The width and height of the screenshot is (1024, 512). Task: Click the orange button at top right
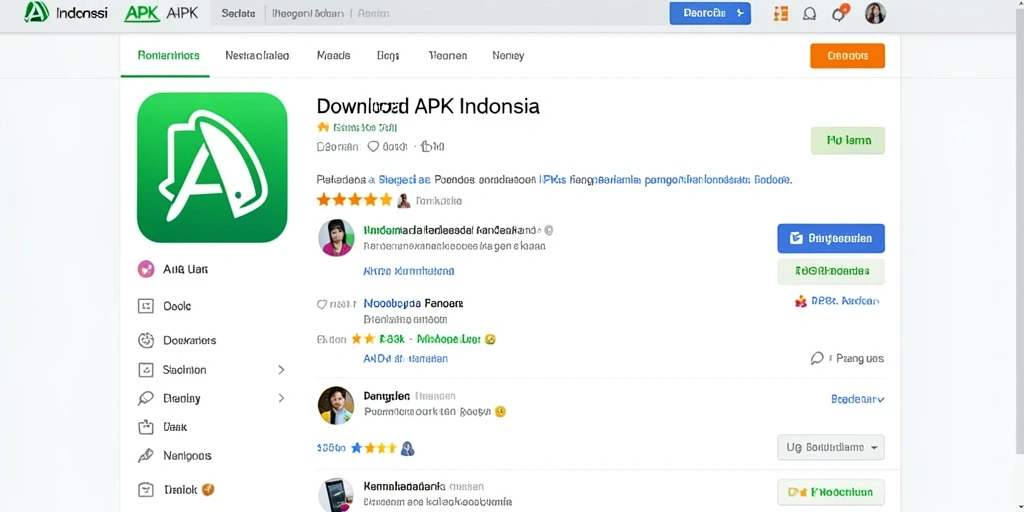(x=847, y=56)
